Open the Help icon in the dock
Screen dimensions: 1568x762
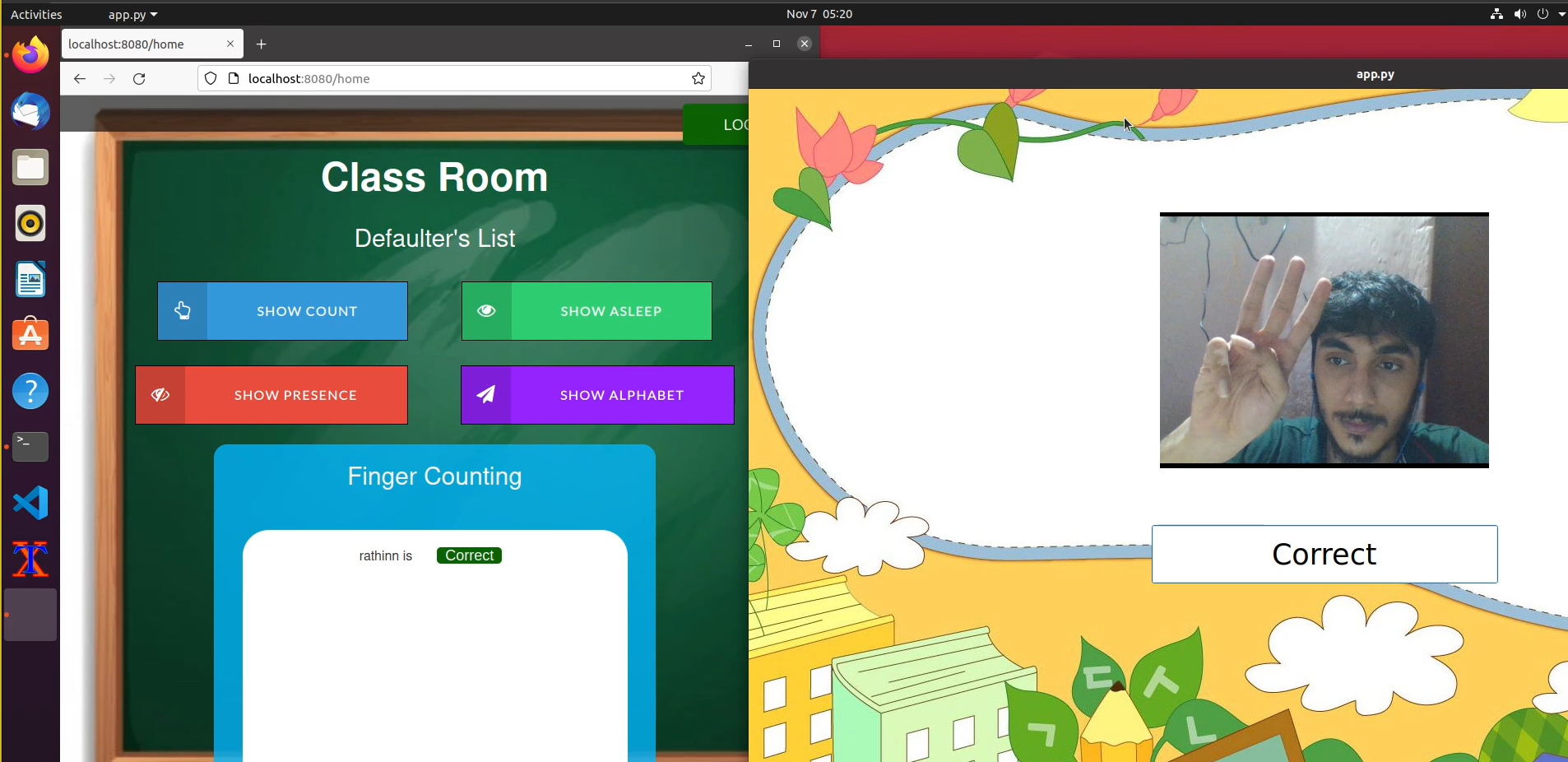pos(30,391)
